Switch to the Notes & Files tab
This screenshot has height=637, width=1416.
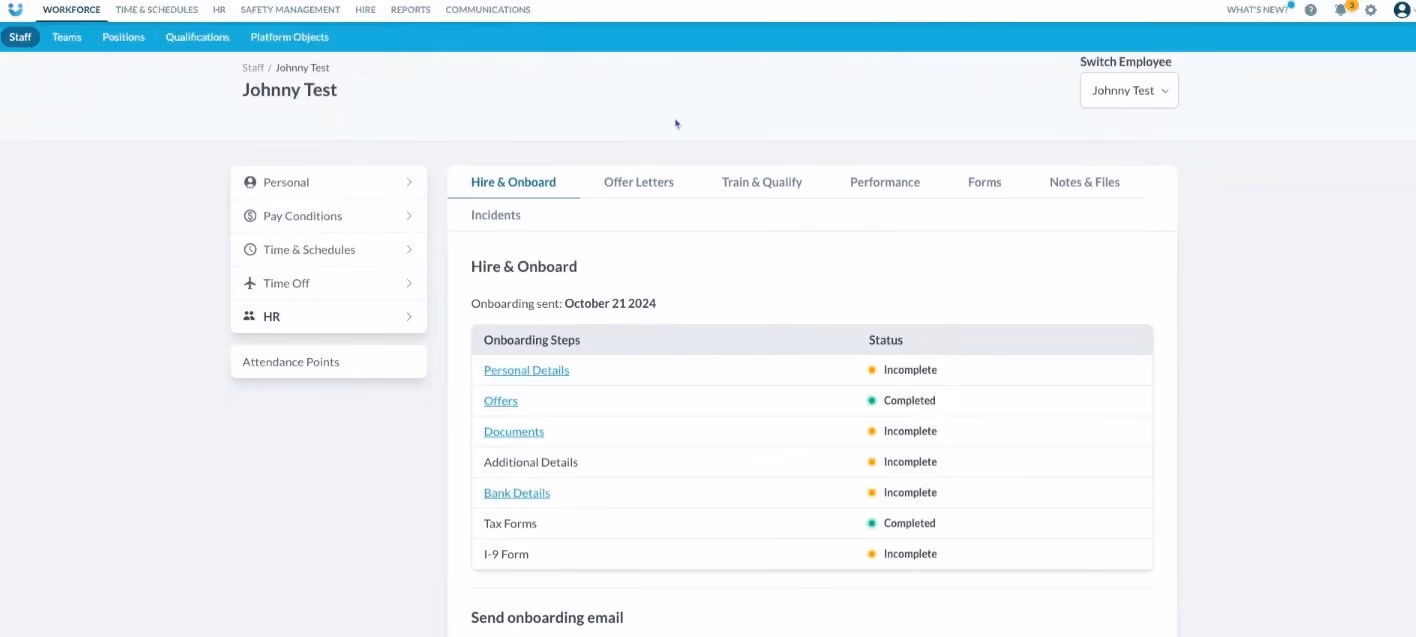tap(1085, 182)
